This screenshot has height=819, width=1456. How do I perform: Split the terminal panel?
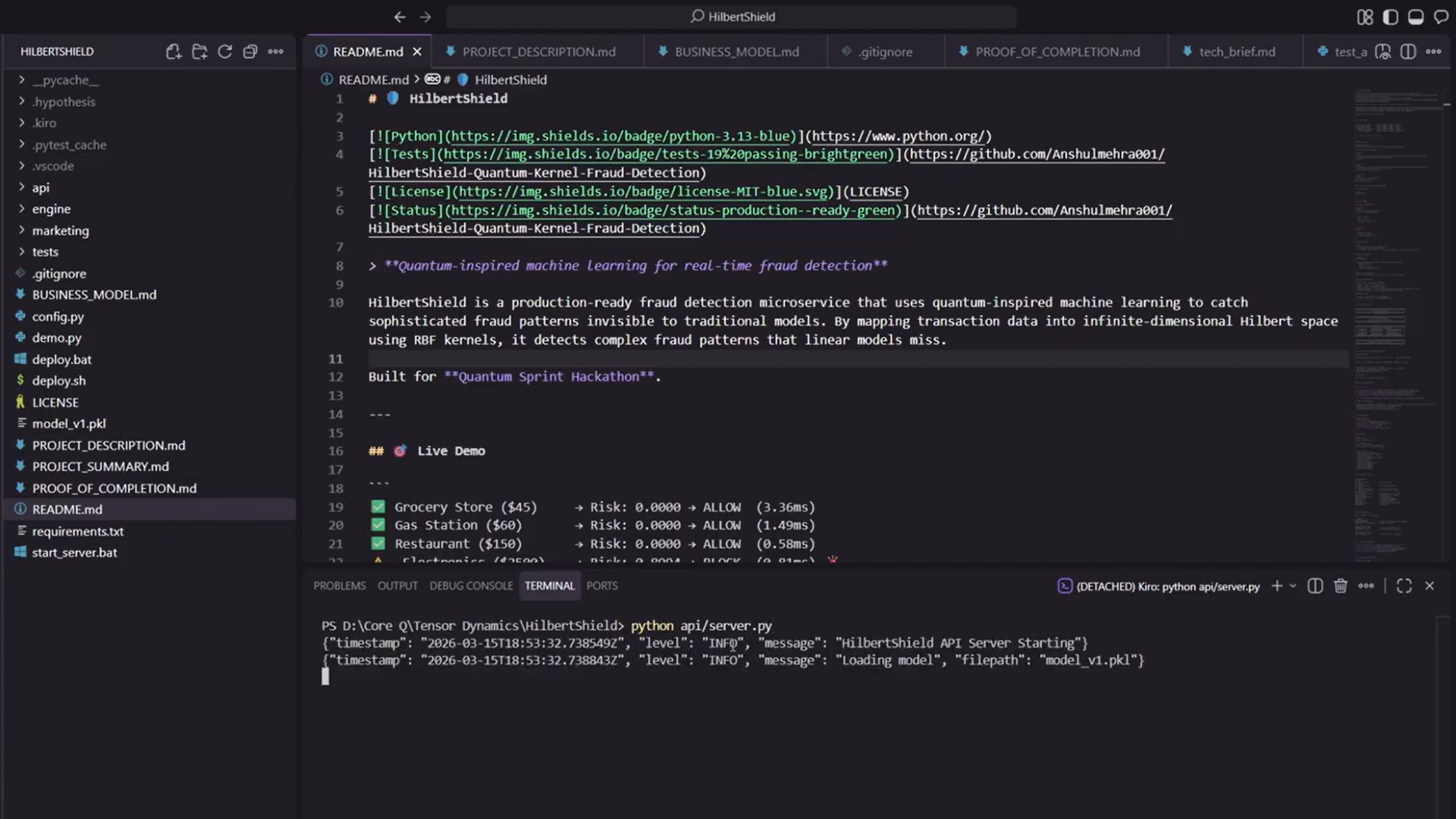pos(1315,586)
